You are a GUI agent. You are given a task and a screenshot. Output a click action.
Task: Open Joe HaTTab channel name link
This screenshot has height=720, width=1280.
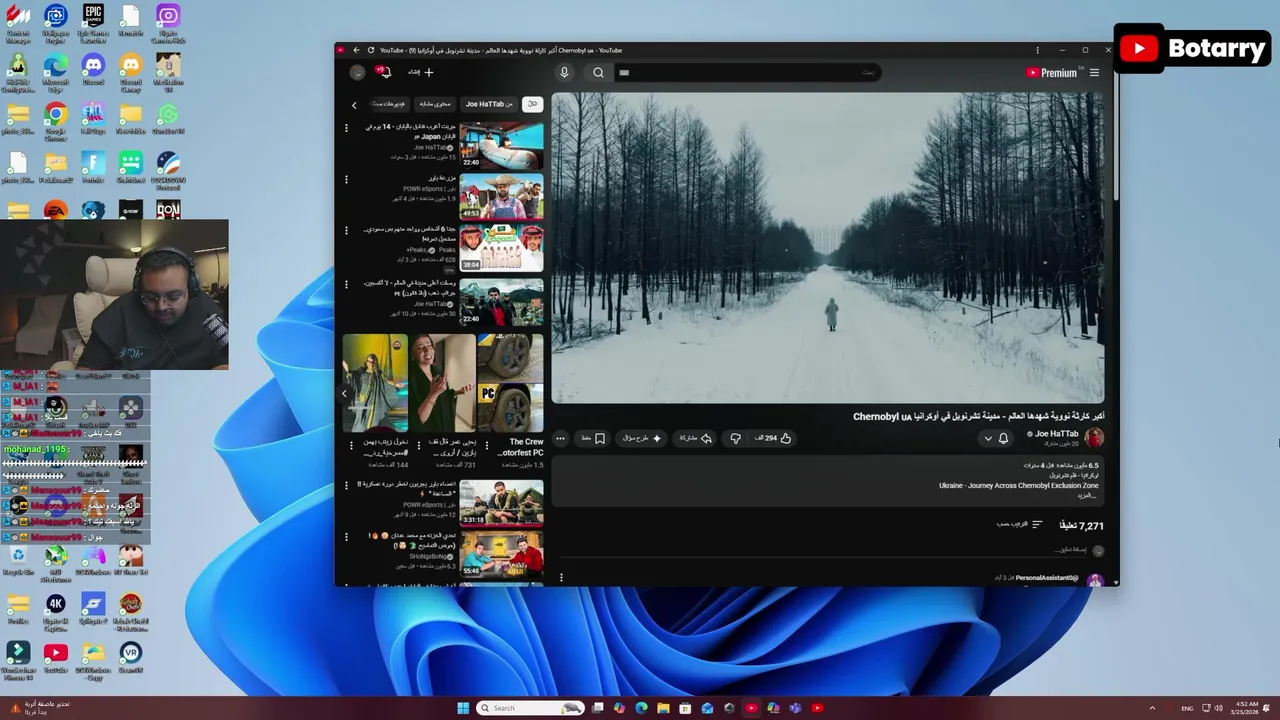1056,434
